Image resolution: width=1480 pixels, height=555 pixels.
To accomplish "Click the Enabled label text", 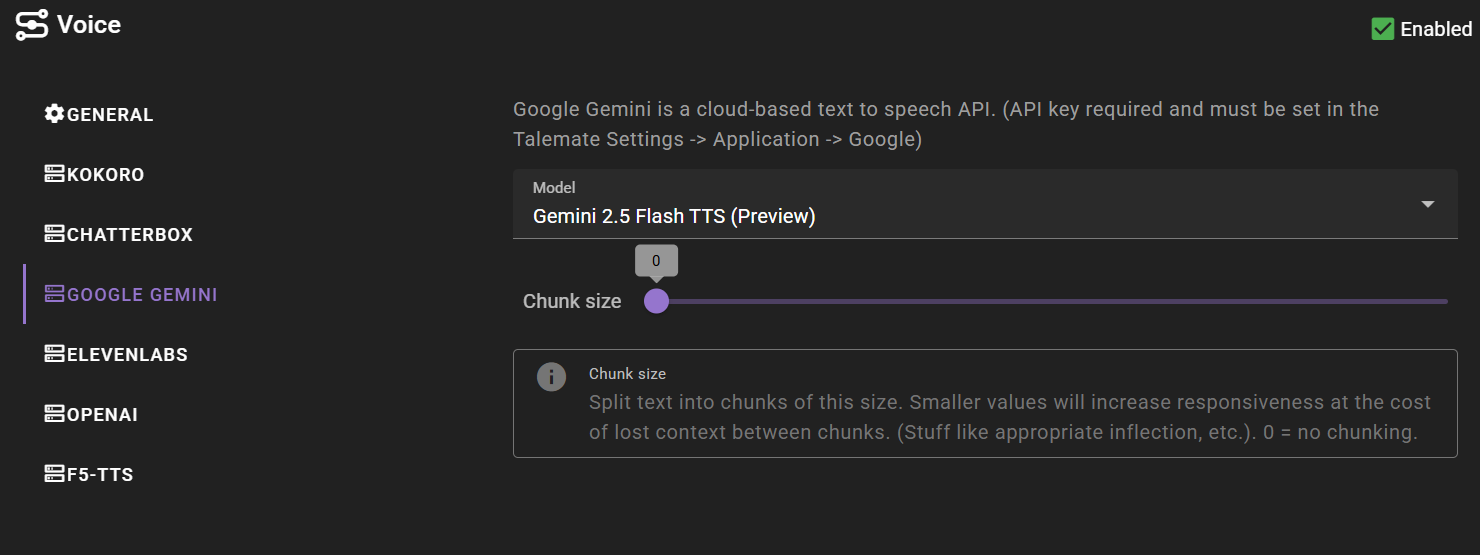I will point(1436,29).
